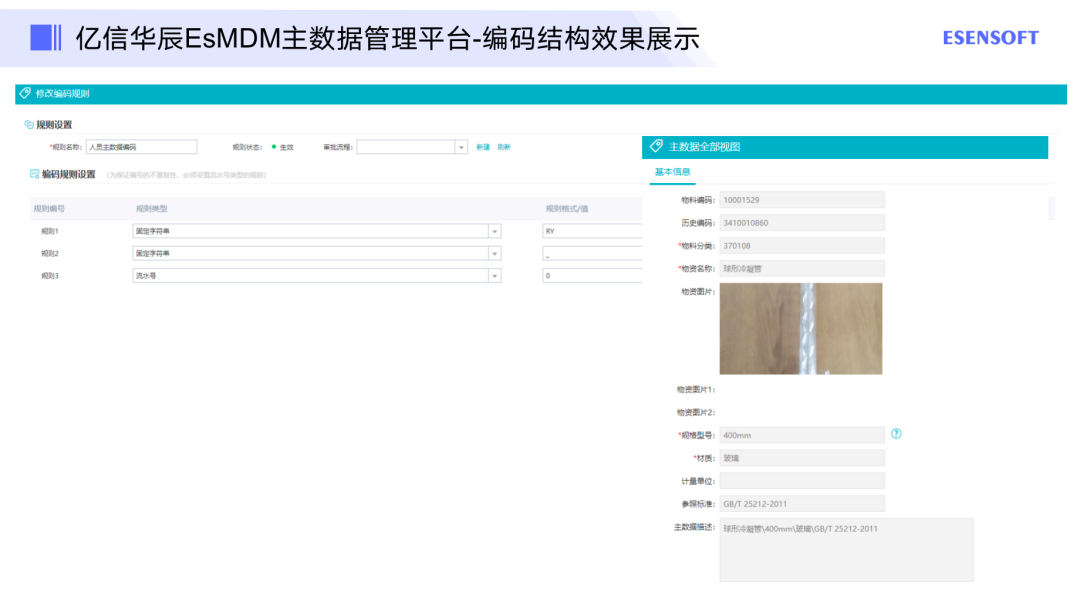1080x590 pixels.
Task: Click the 材质 field 玻璃
Action: click(802, 458)
